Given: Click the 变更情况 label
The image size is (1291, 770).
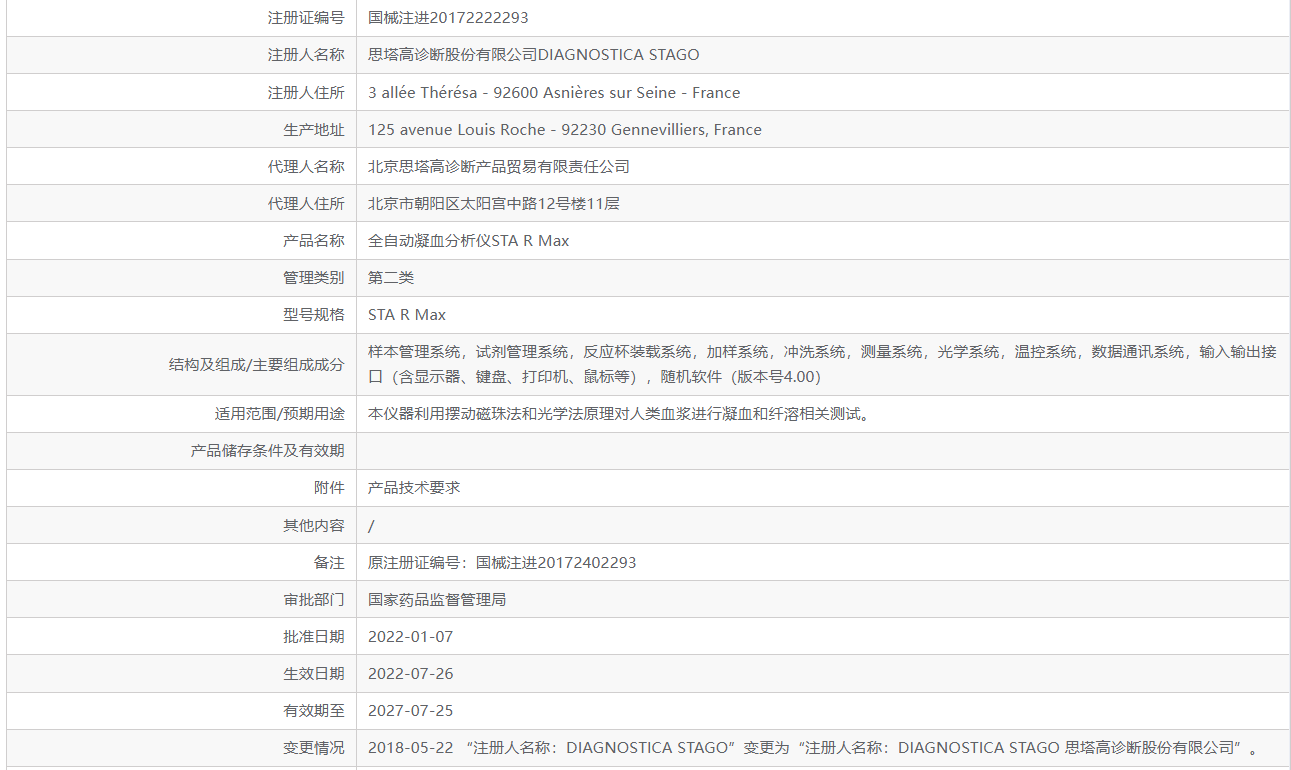Looking at the screenshot, I should pyautogui.click(x=314, y=747).
